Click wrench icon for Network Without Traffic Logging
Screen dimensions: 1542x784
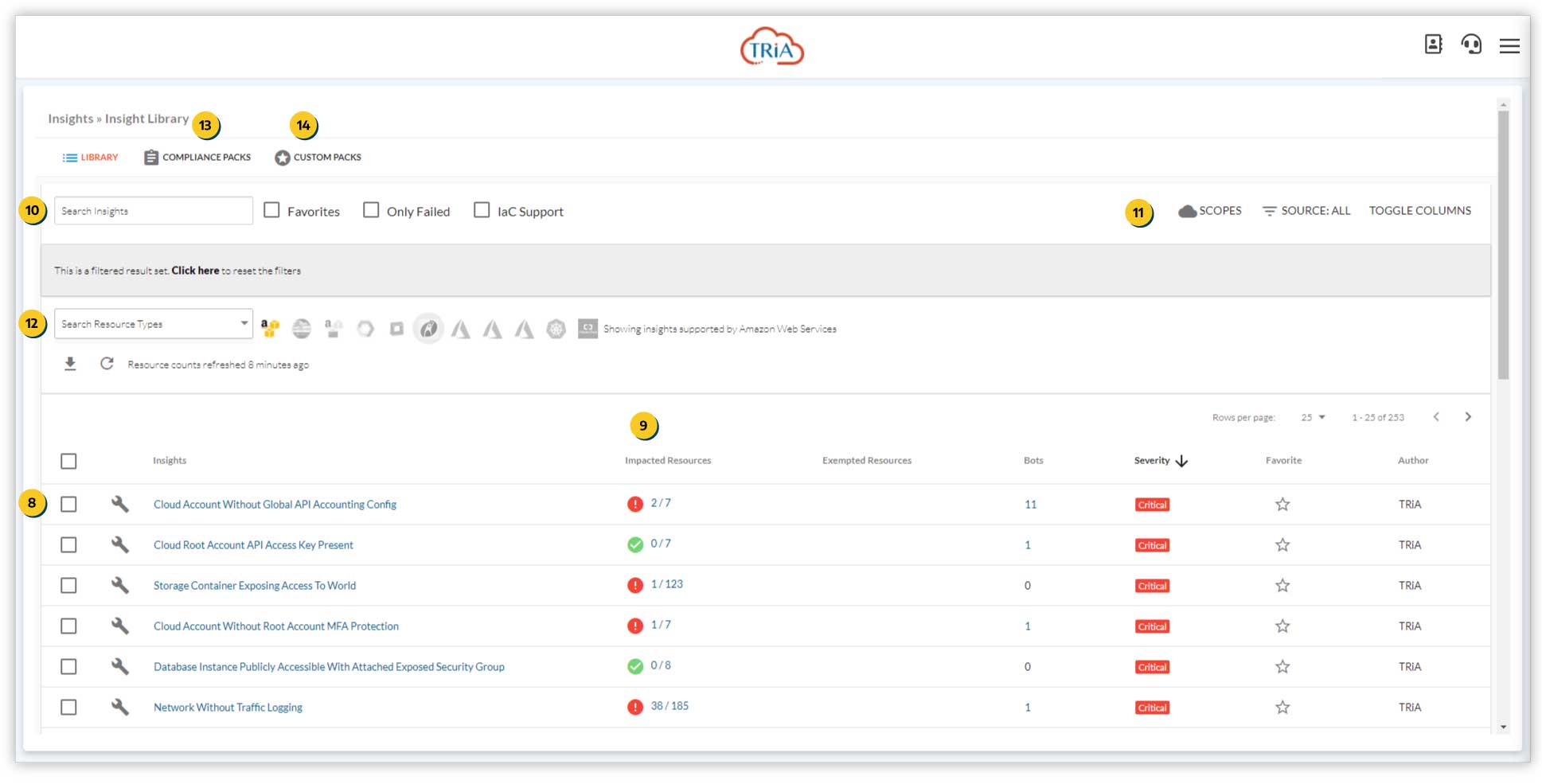119,707
